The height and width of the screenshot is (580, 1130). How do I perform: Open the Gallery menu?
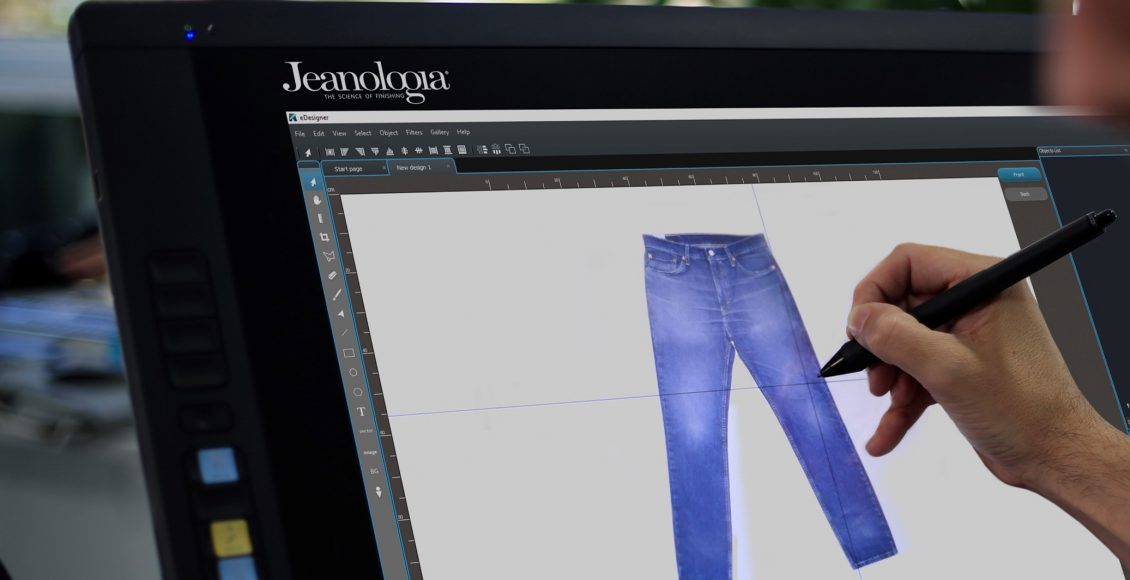[440, 133]
